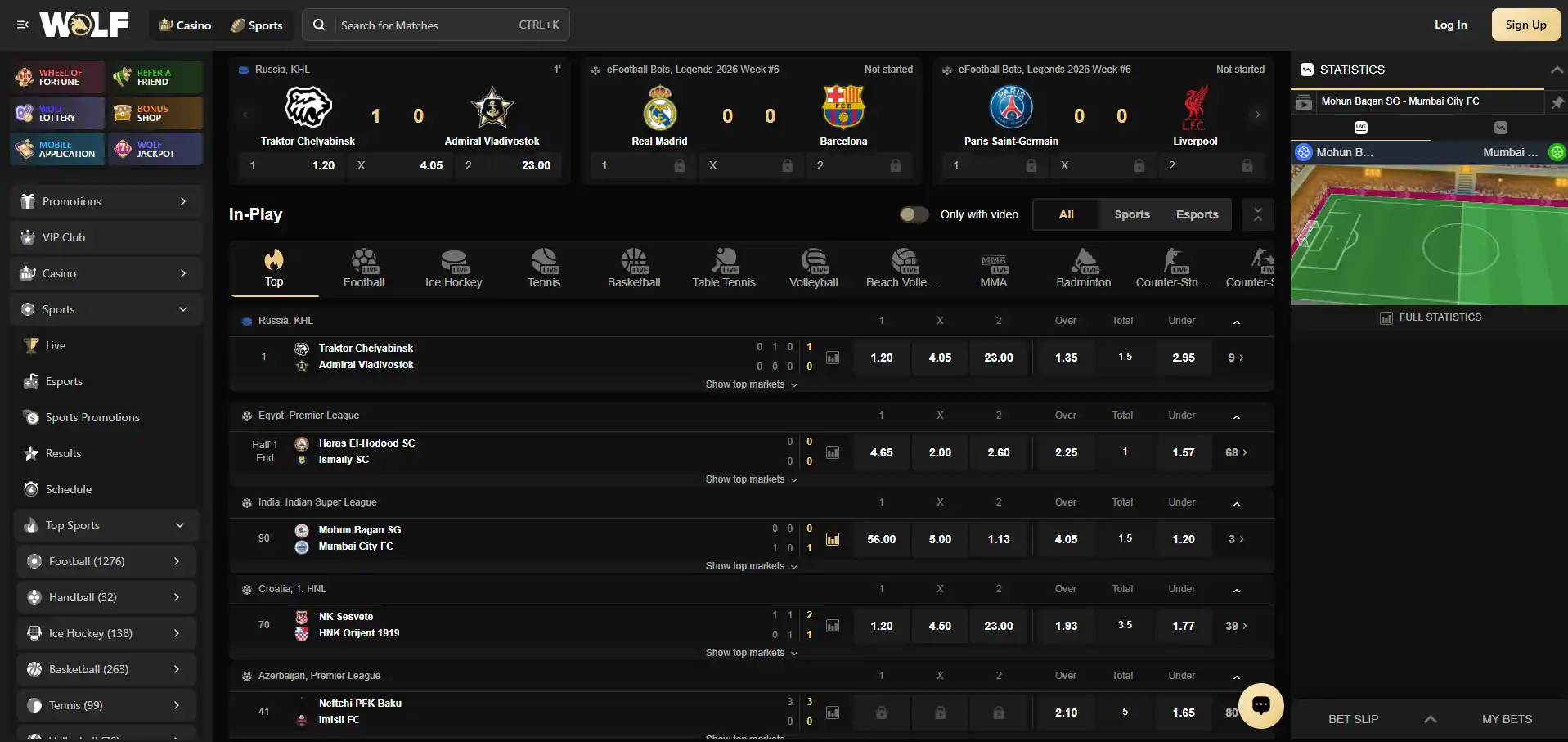Image resolution: width=1568 pixels, height=742 pixels.
Task: Click the football pitch live tracker
Action: (x=1429, y=235)
